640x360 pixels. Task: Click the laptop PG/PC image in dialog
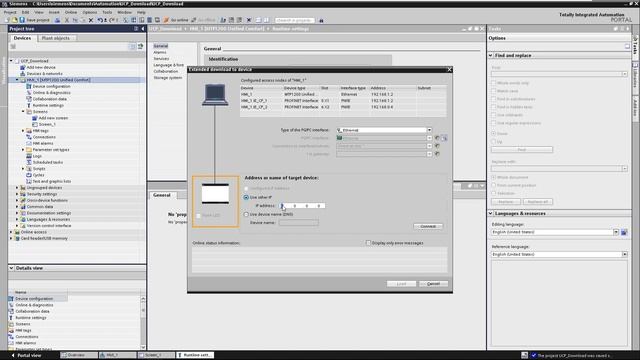click(215, 95)
